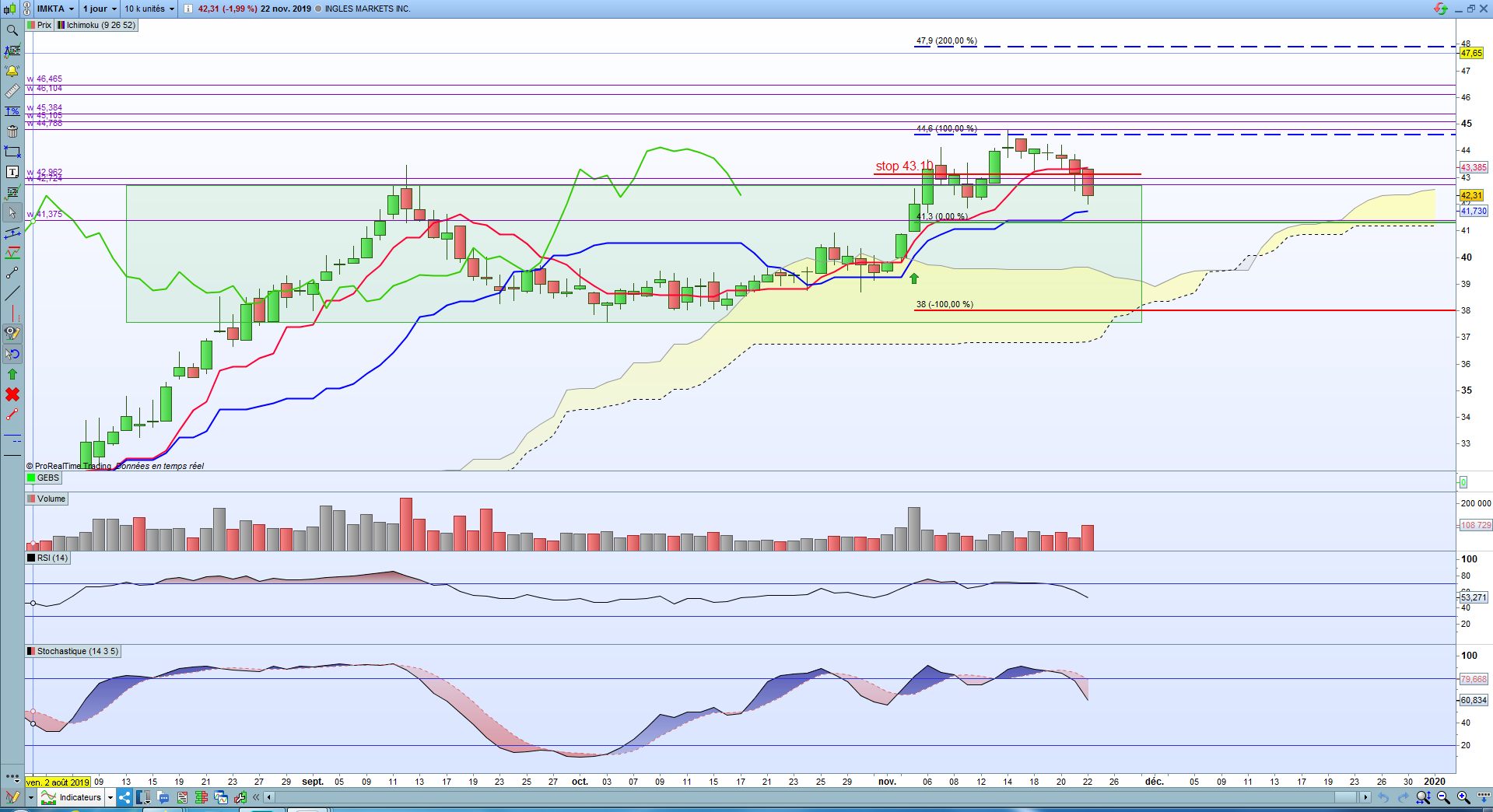Select the rectangle drawing tool

[x=12, y=152]
